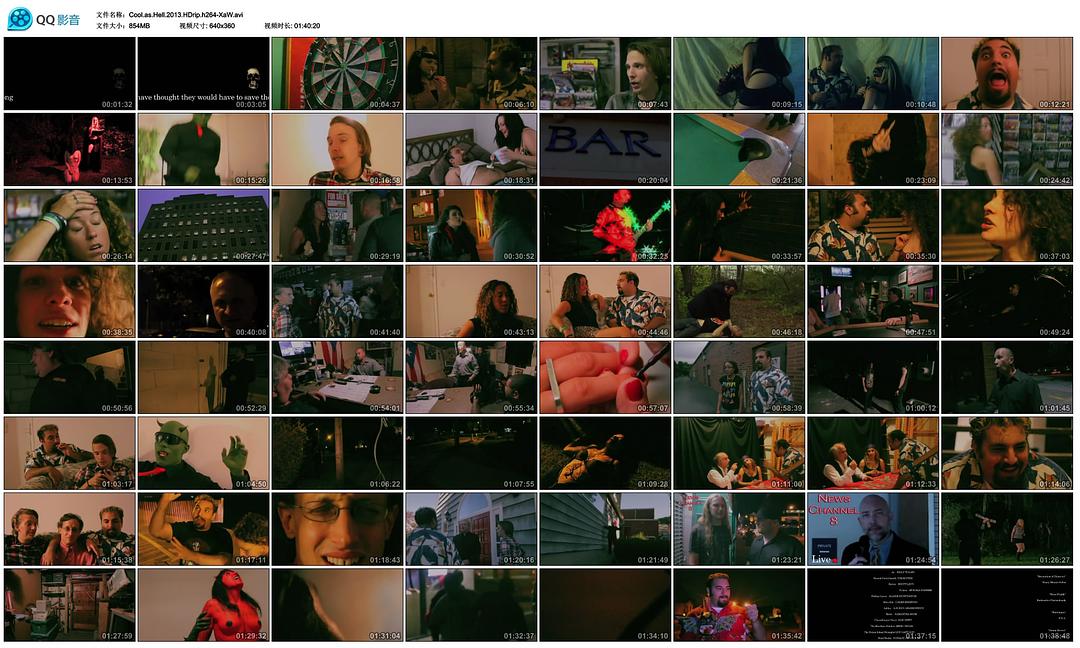Image resolution: width=1080 pixels, height=648 pixels.
Task: Open the pool table thumbnail at 00:21:36
Action: [739, 149]
